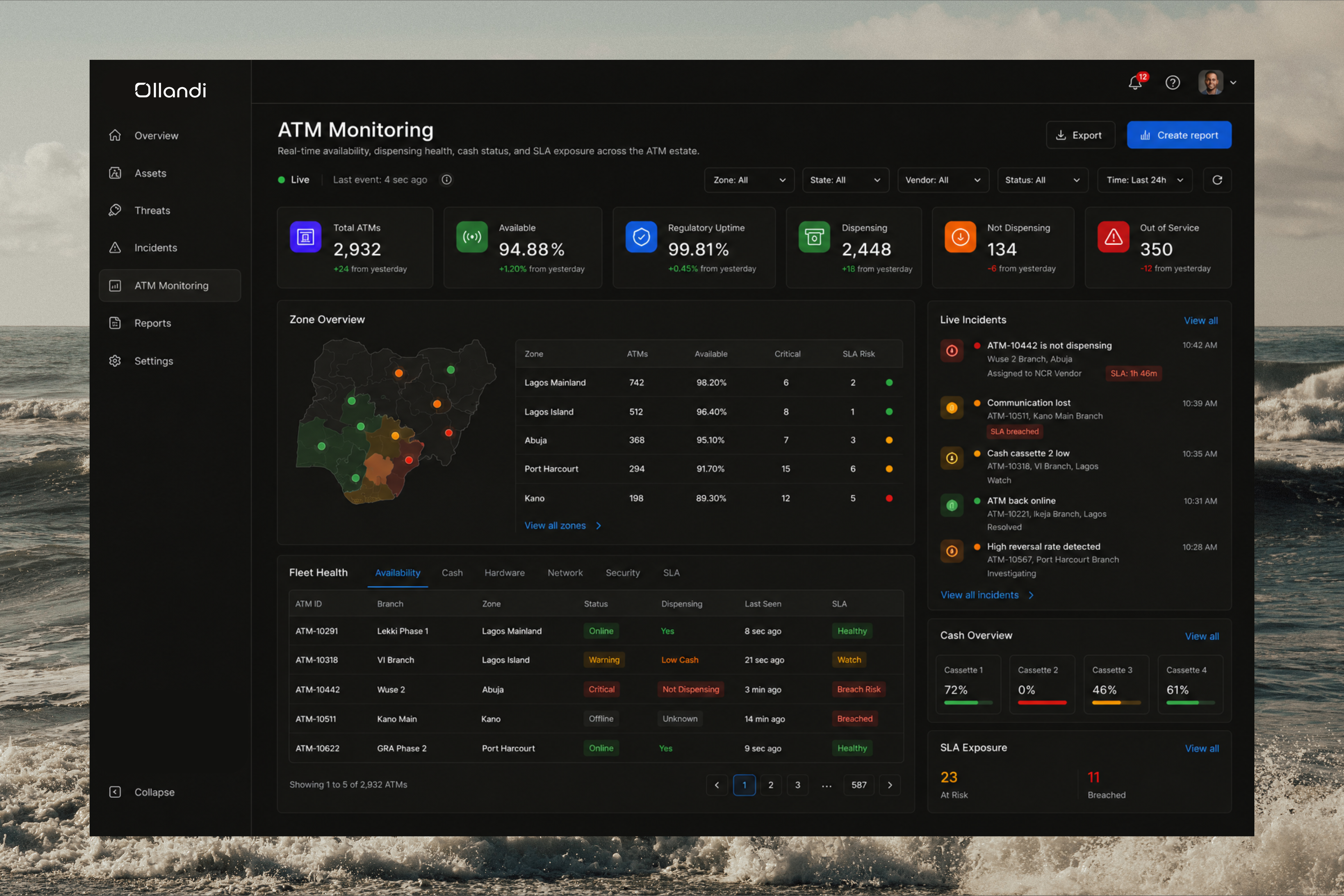
Task: Open the State: All dropdown
Action: [845, 180]
